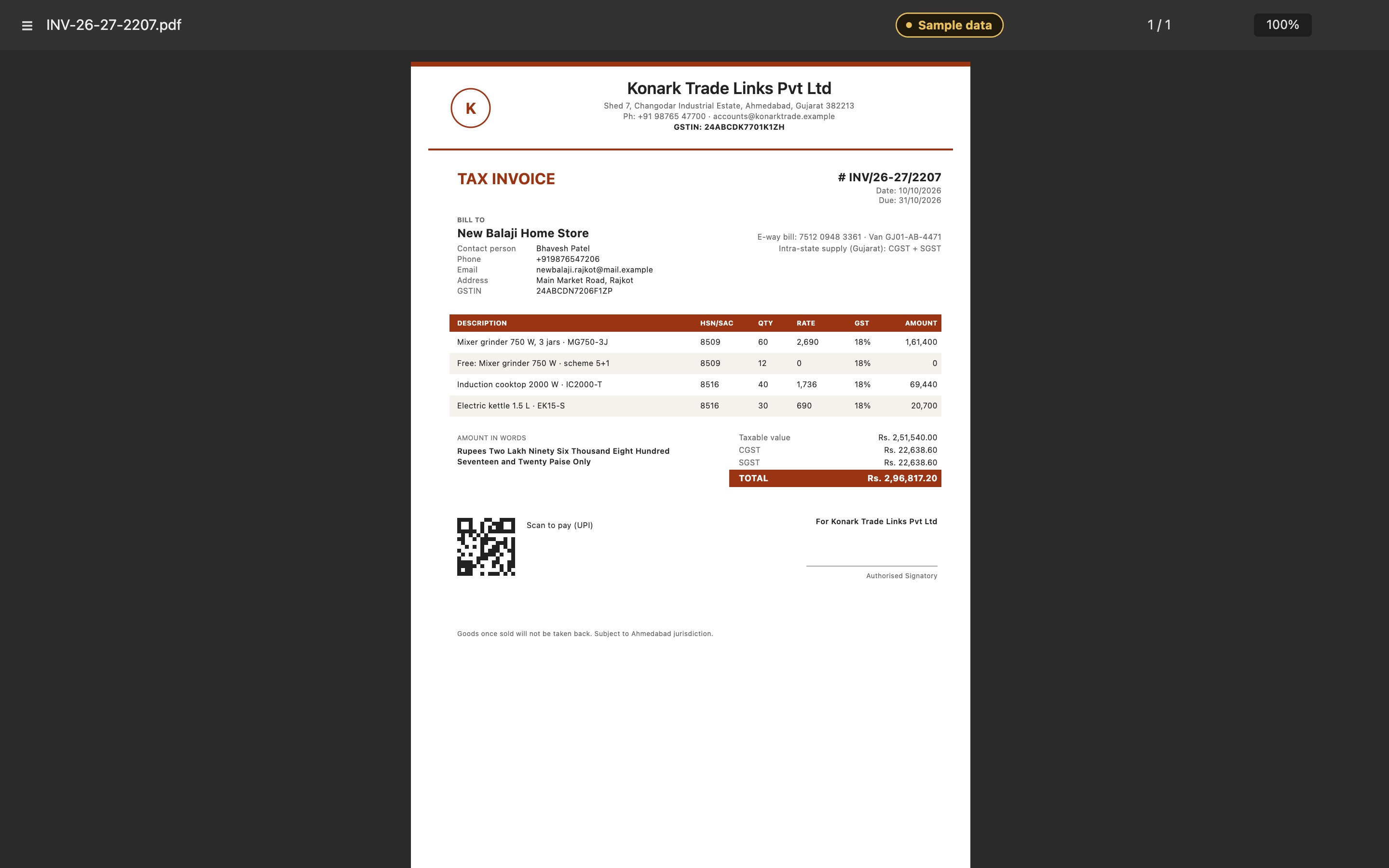1389x868 pixels.
Task: Click the GST column header
Action: click(861, 323)
